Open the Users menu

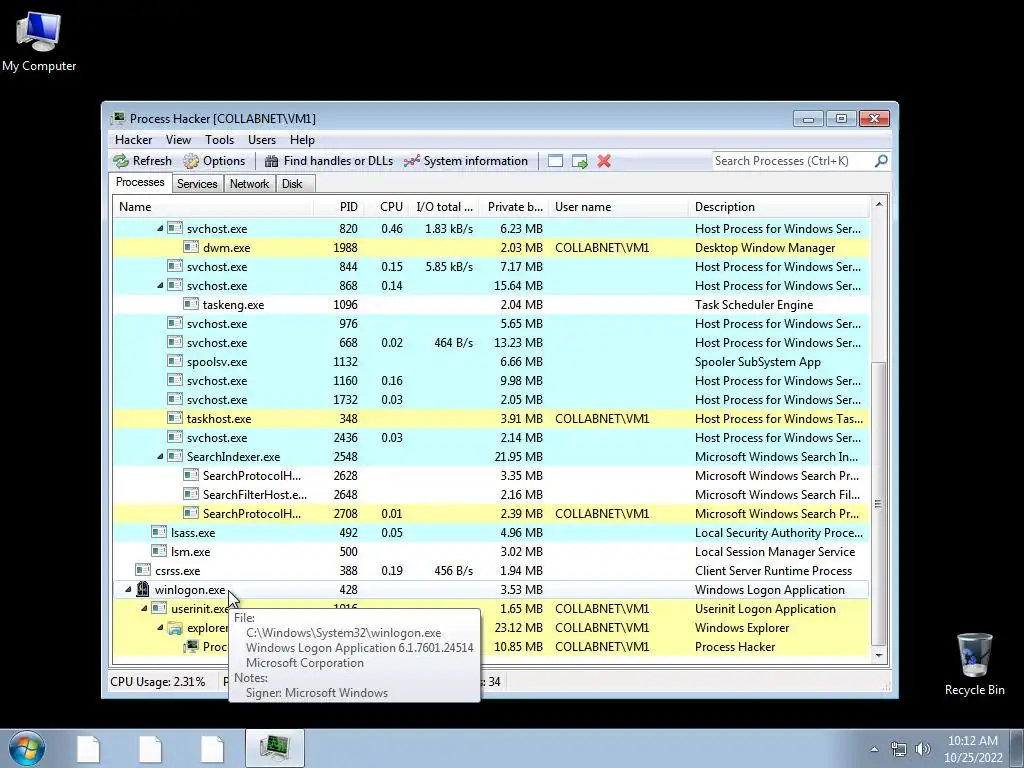tap(261, 140)
